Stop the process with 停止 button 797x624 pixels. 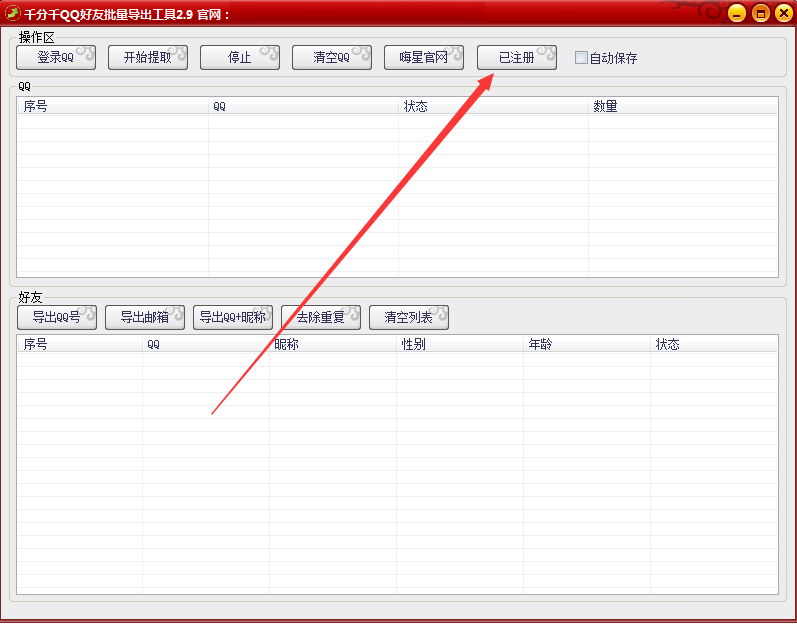[x=240, y=57]
